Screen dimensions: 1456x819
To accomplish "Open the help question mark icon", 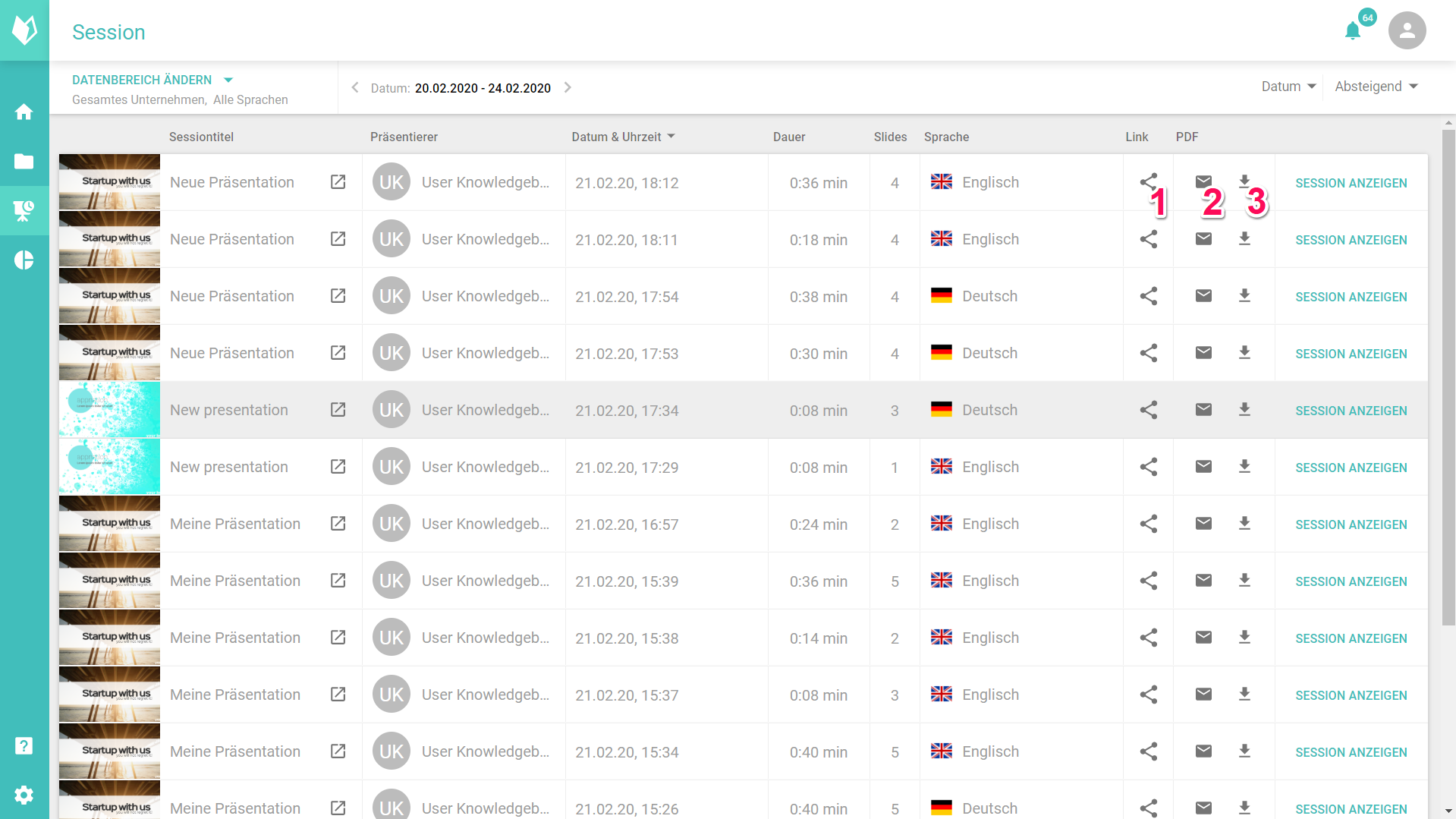I will [x=24, y=745].
